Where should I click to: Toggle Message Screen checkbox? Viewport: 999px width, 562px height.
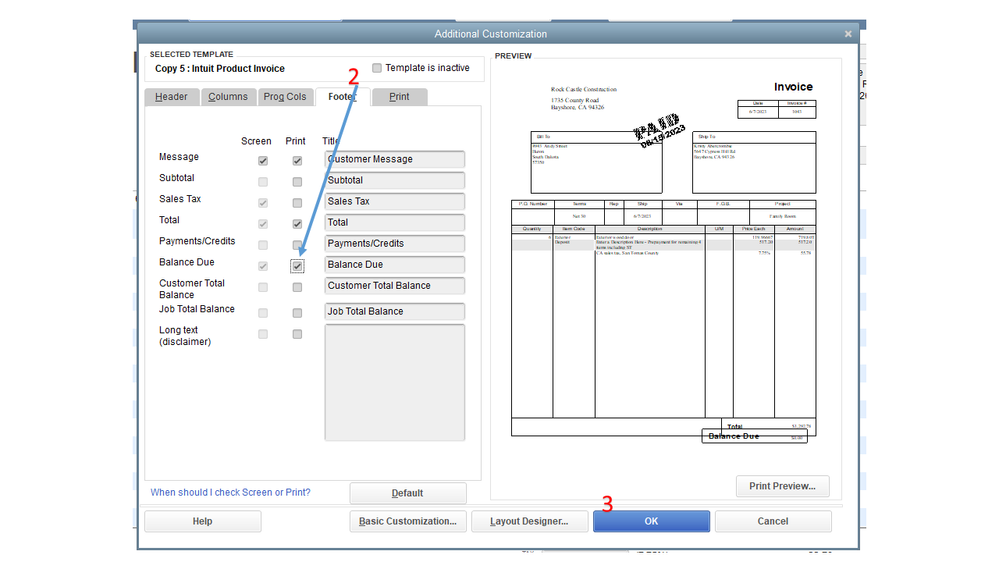pos(262,161)
